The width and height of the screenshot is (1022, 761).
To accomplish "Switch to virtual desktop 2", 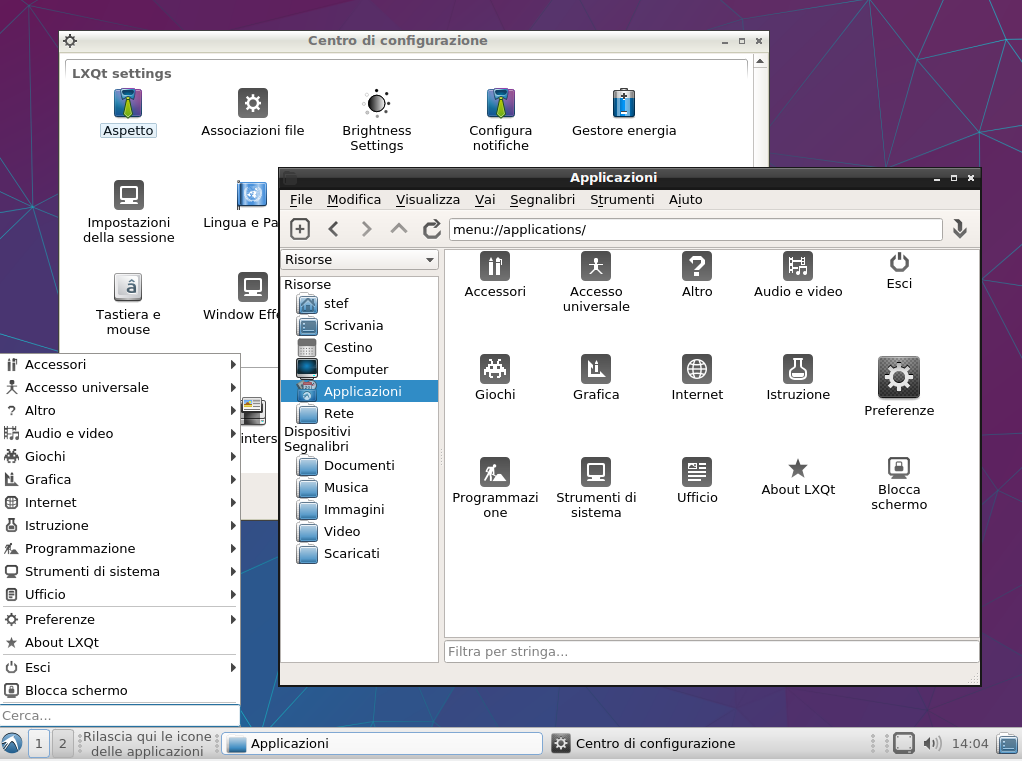I will [x=62, y=743].
